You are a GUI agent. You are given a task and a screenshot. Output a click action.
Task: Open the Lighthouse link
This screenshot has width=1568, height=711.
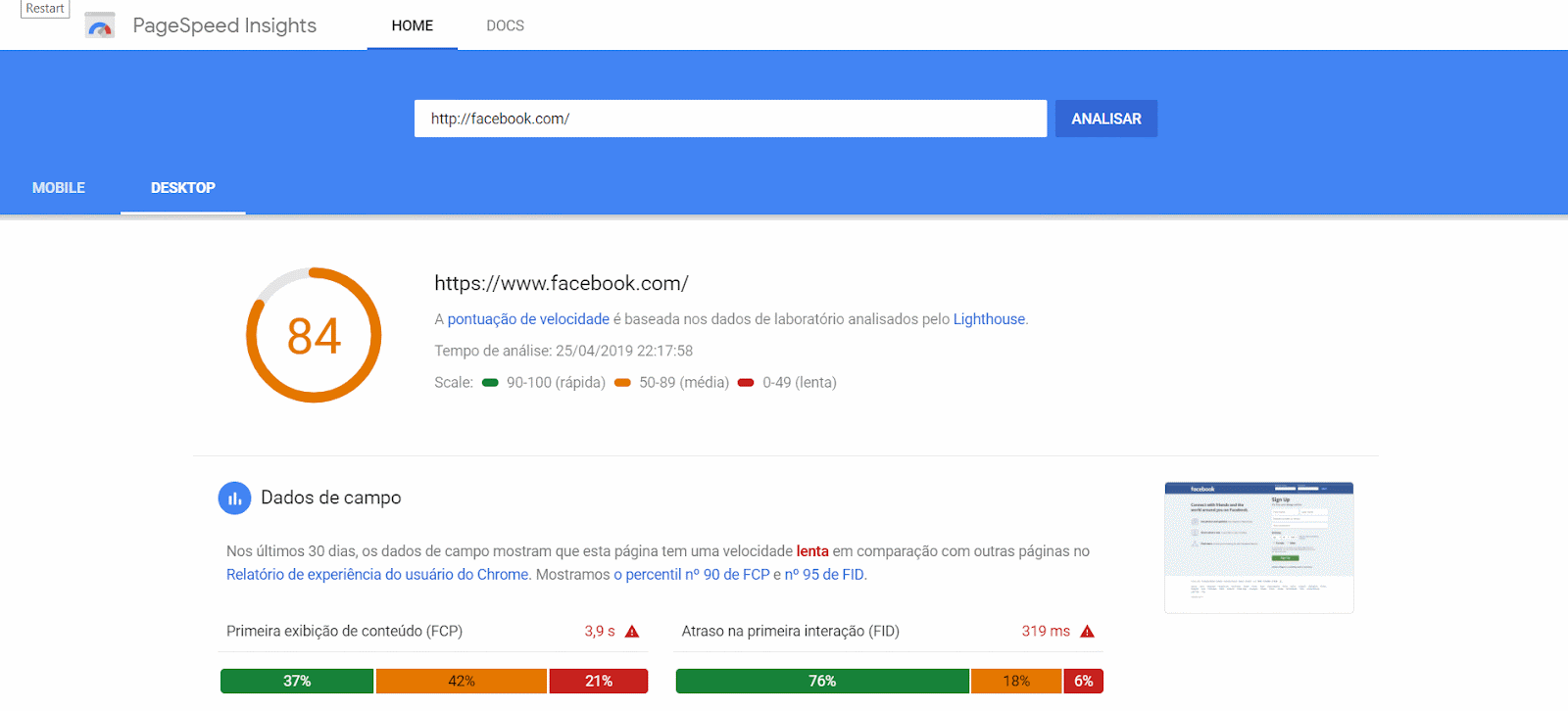989,319
